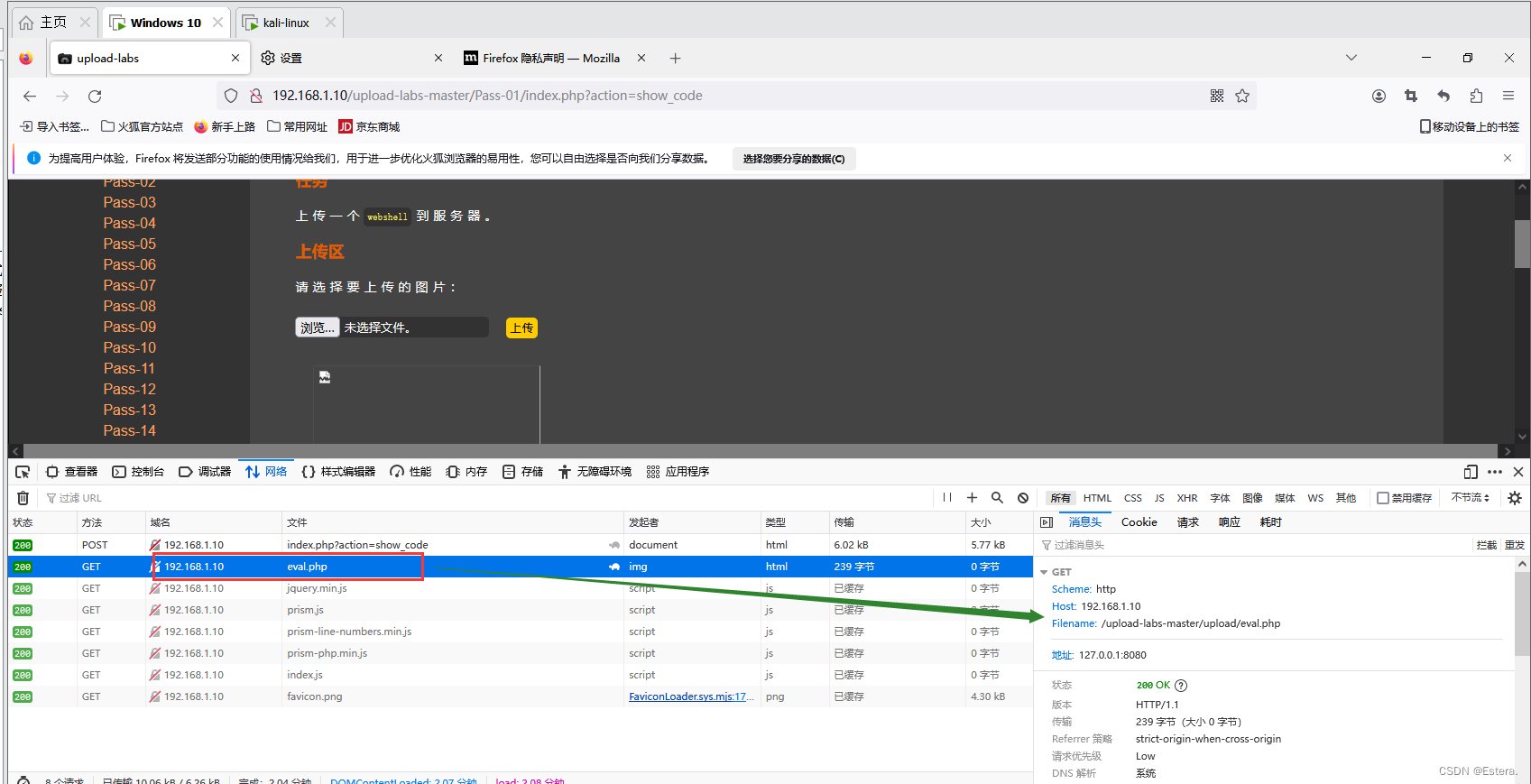Open status code help question icon

pyautogui.click(x=1182, y=686)
